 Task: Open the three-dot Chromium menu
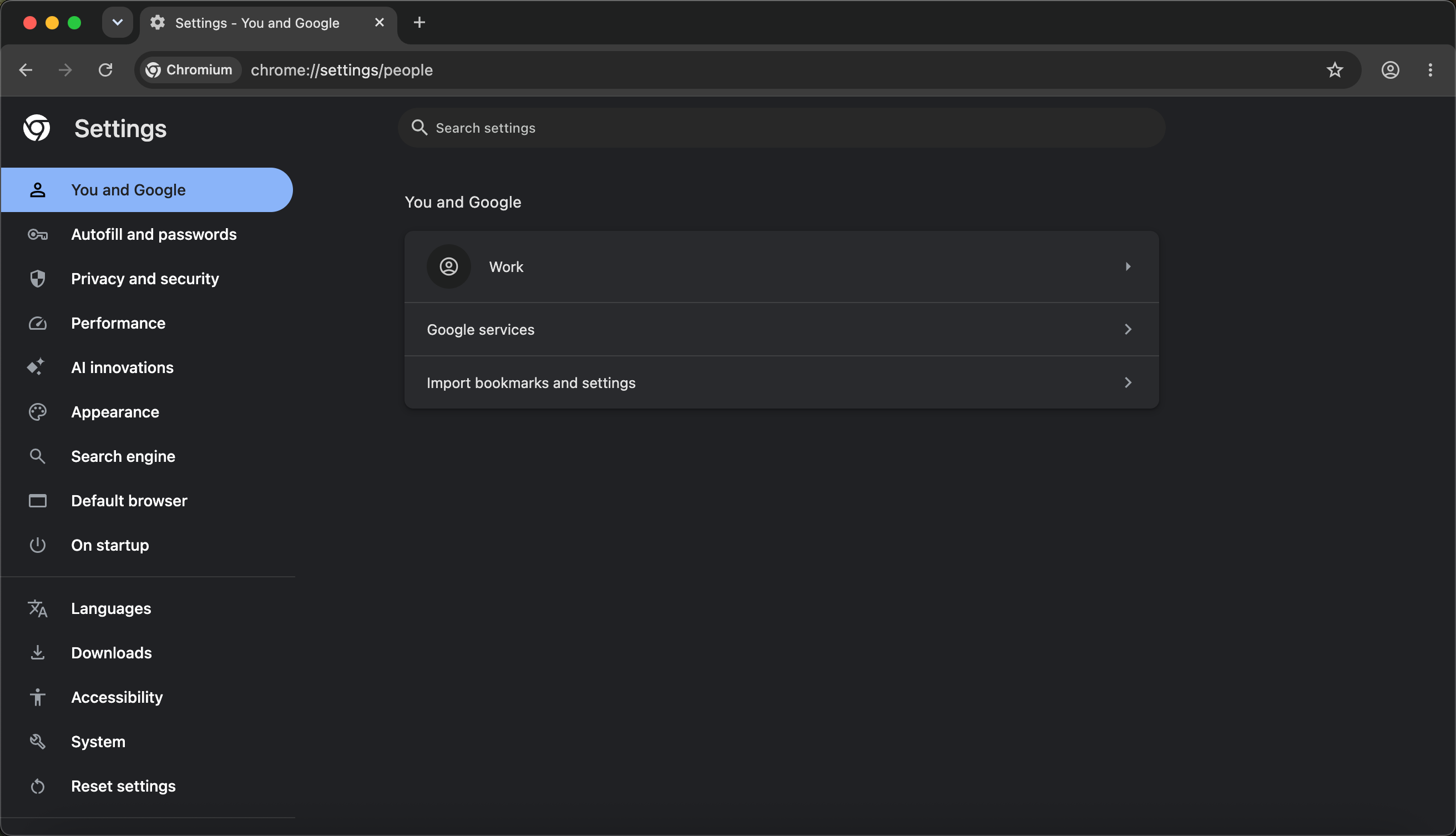tap(1430, 70)
